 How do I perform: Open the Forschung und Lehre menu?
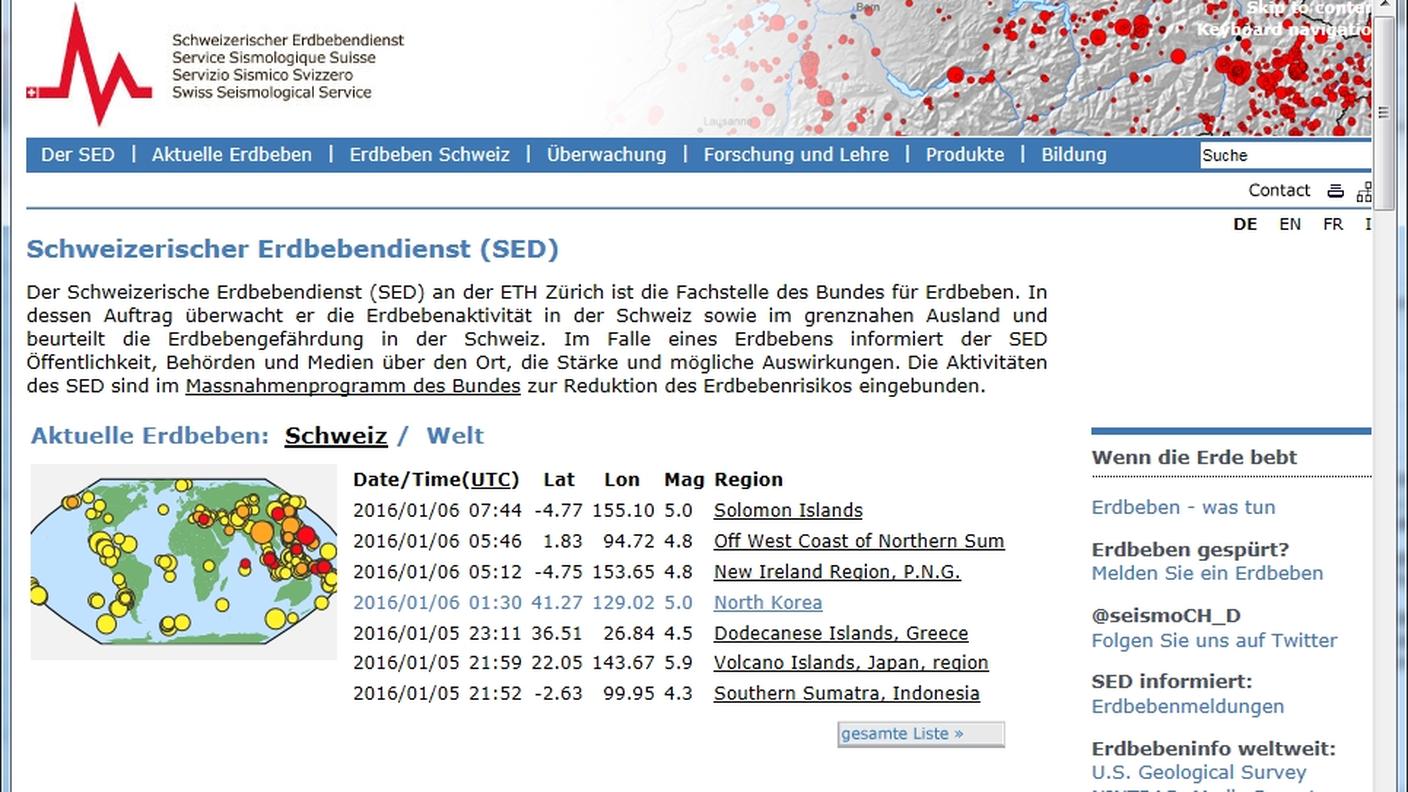796,155
